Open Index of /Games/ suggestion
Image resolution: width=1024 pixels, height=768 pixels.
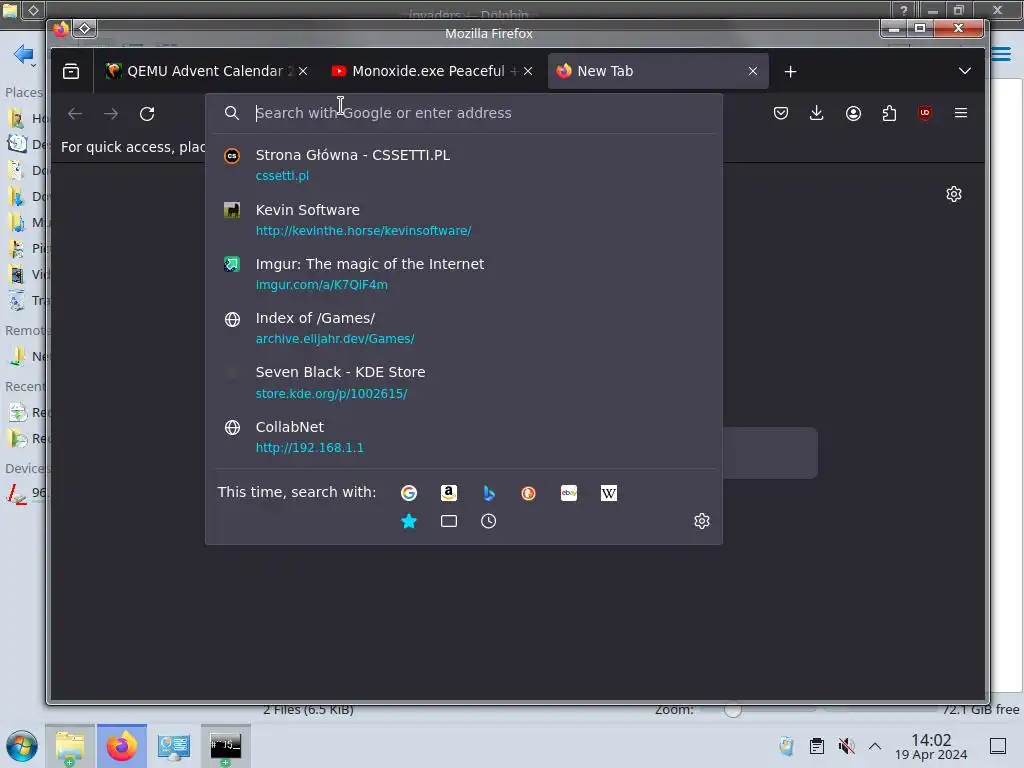pos(464,328)
